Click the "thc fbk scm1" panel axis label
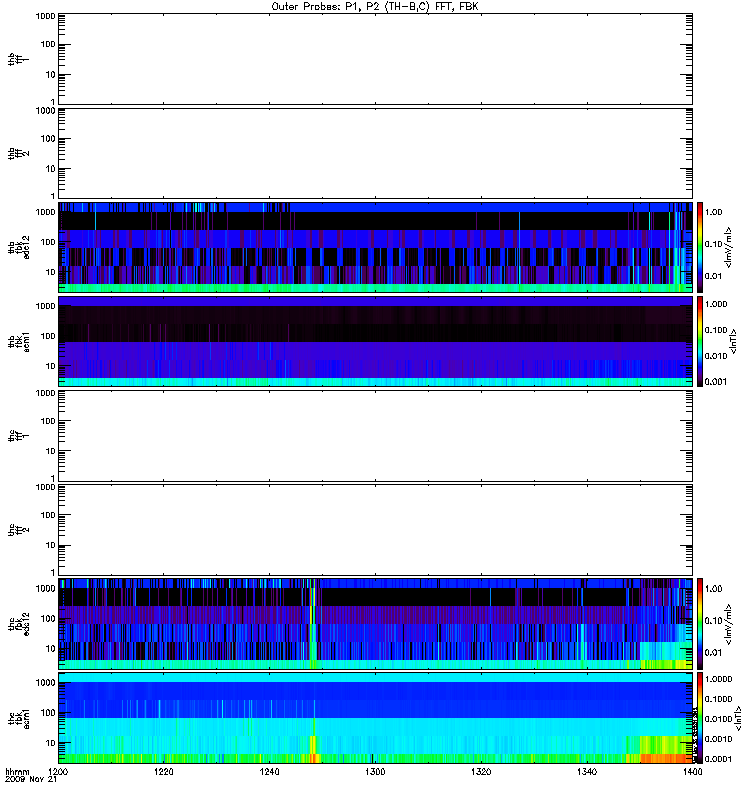This screenshot has width=750, height=800. tap(18, 718)
